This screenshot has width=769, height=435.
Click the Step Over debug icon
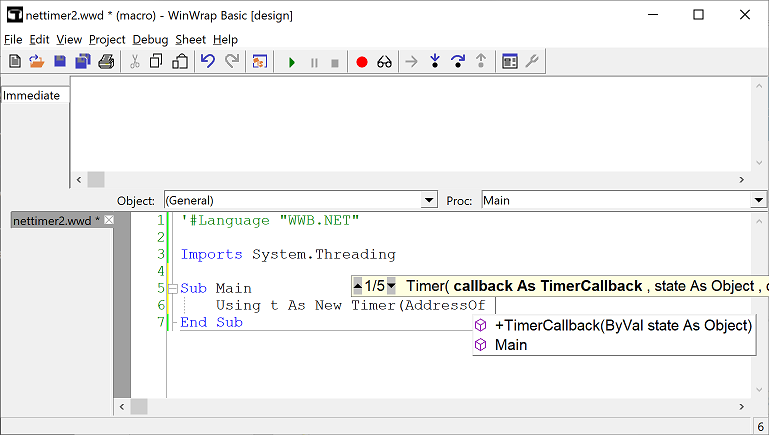pos(458,62)
